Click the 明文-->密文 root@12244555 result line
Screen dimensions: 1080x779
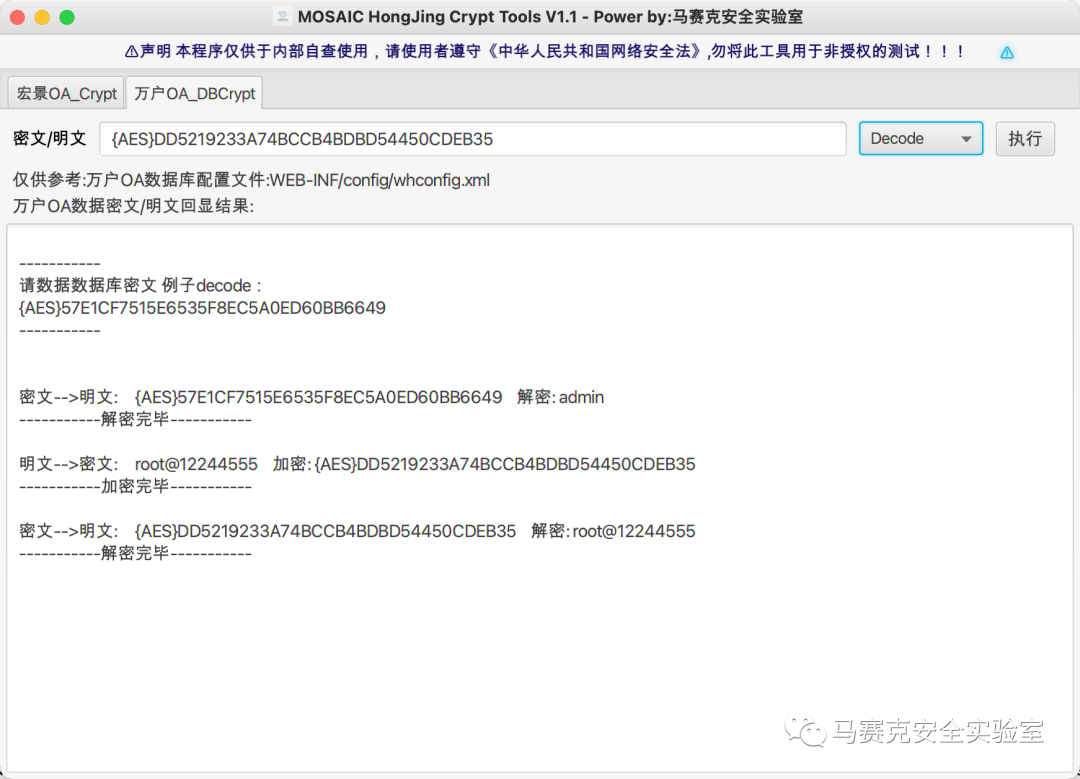(357, 464)
